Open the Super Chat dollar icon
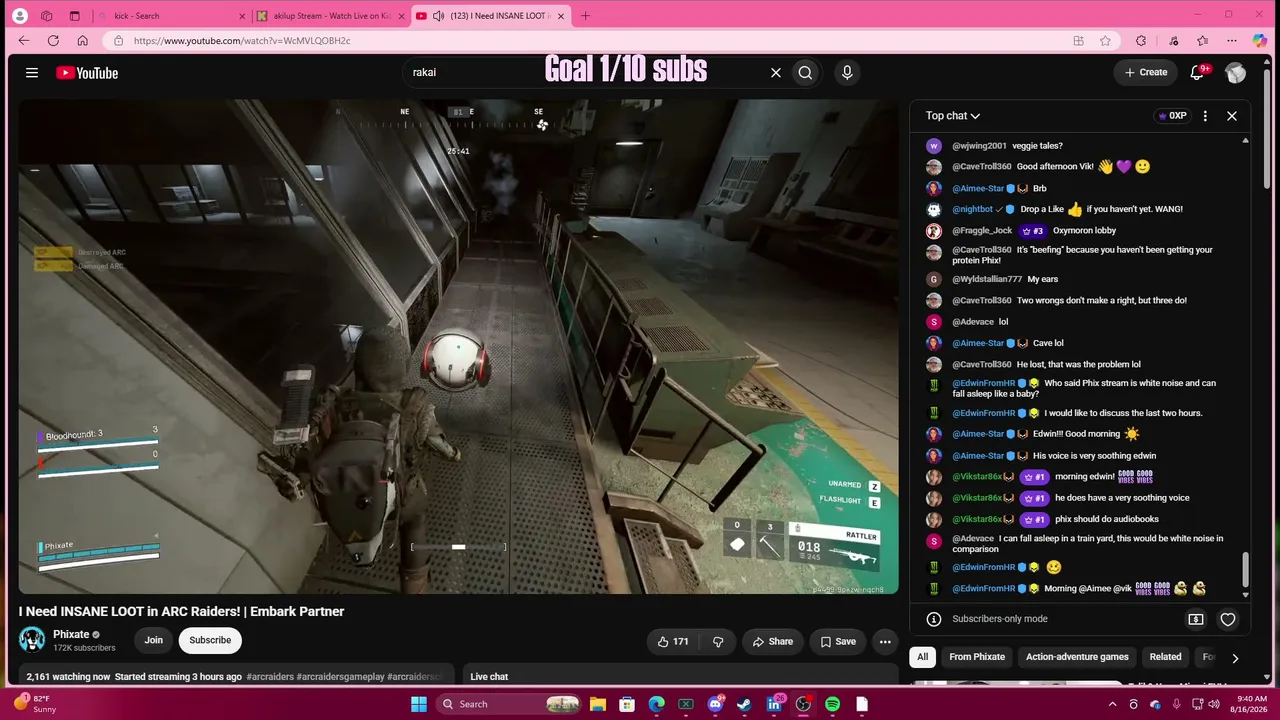Image resolution: width=1280 pixels, height=720 pixels. 1196,619
